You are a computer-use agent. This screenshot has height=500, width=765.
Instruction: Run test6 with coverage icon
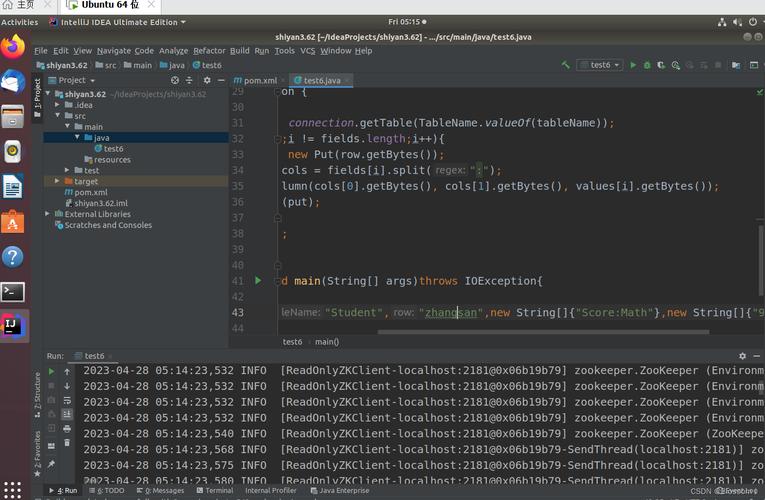click(661, 65)
